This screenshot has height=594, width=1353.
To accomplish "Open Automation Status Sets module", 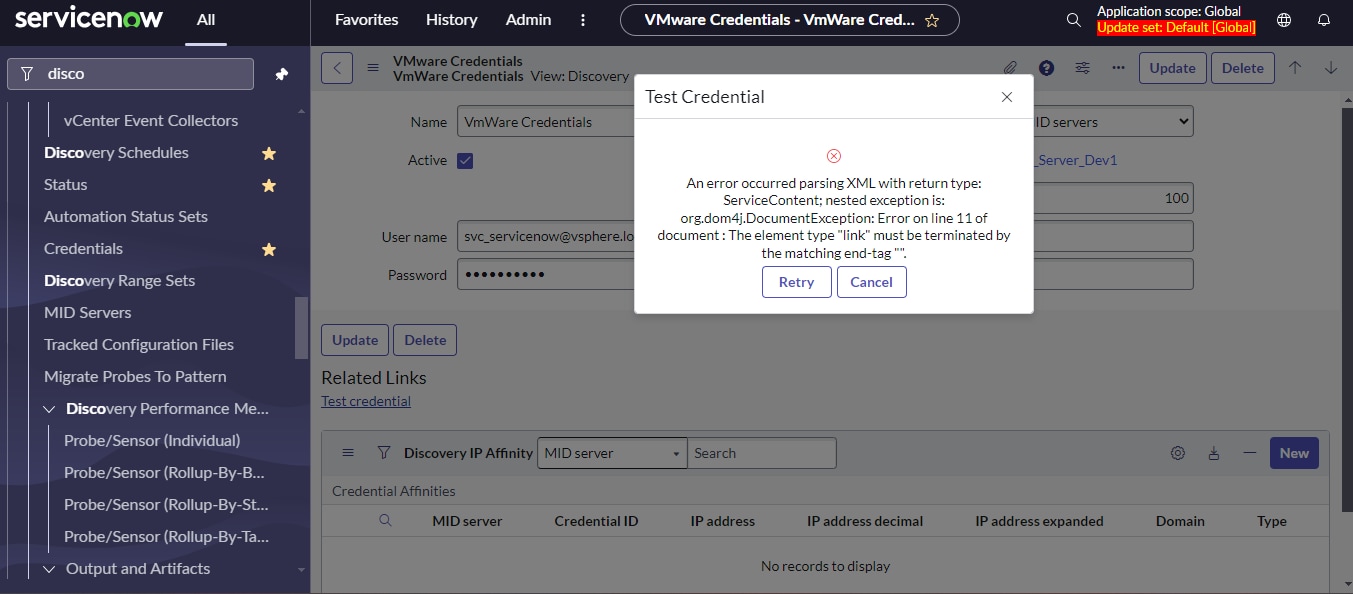I will pos(126,217).
